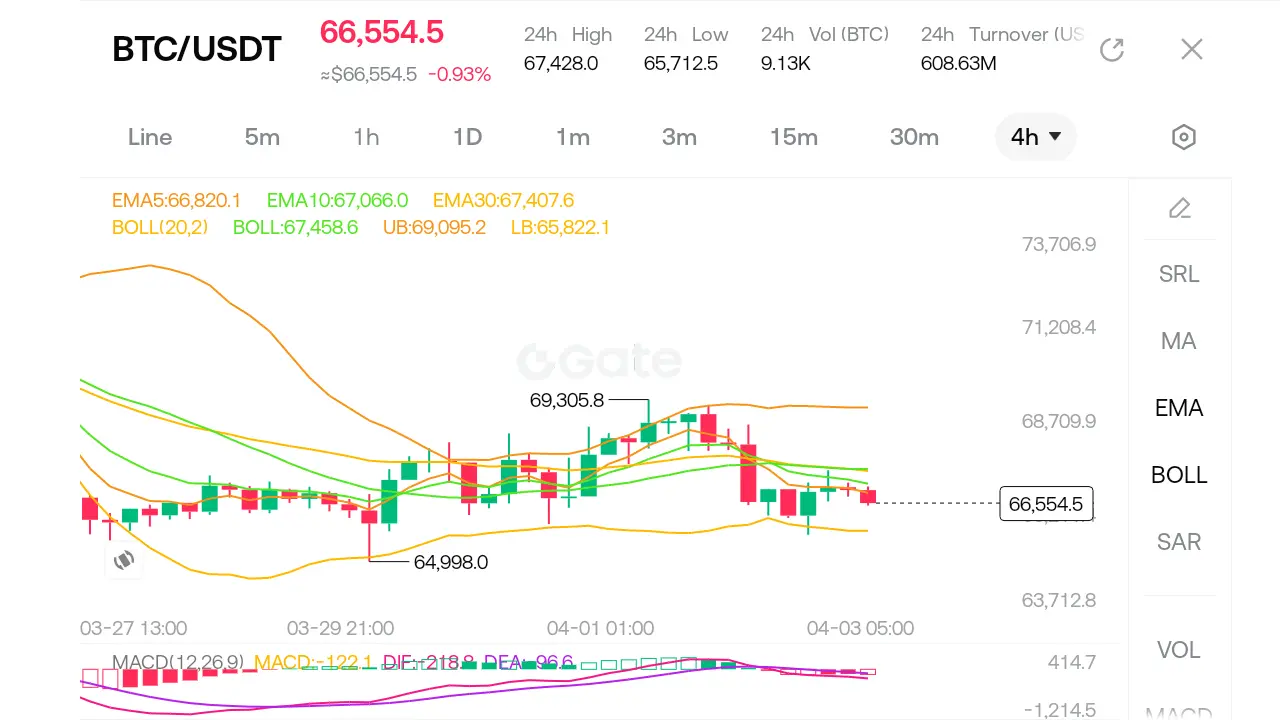Viewport: 1280px width, 720px height.
Task: Select the 5m timeframe
Action: pos(262,137)
